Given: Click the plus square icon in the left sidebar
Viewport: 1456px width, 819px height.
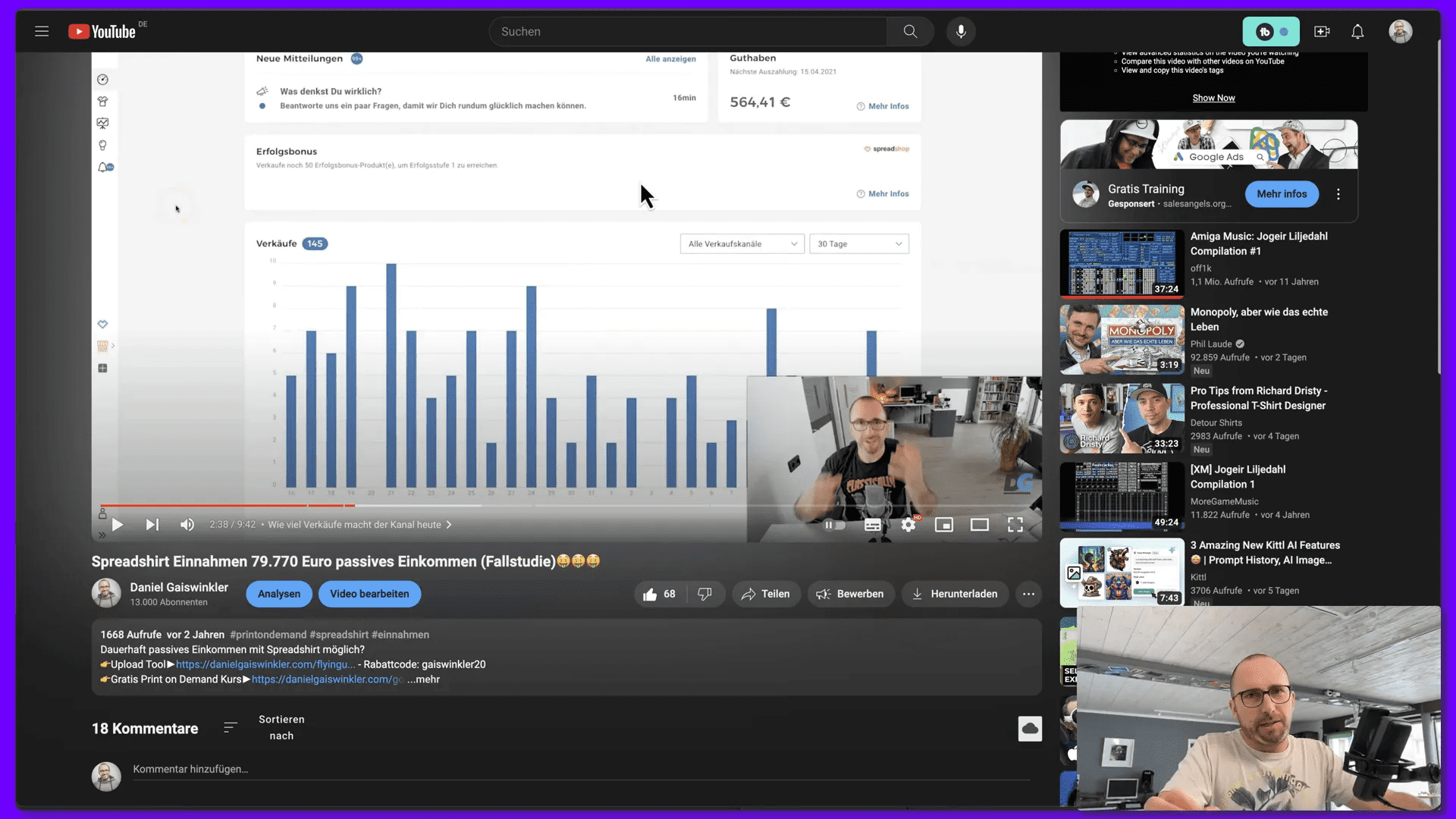Looking at the screenshot, I should (102, 369).
